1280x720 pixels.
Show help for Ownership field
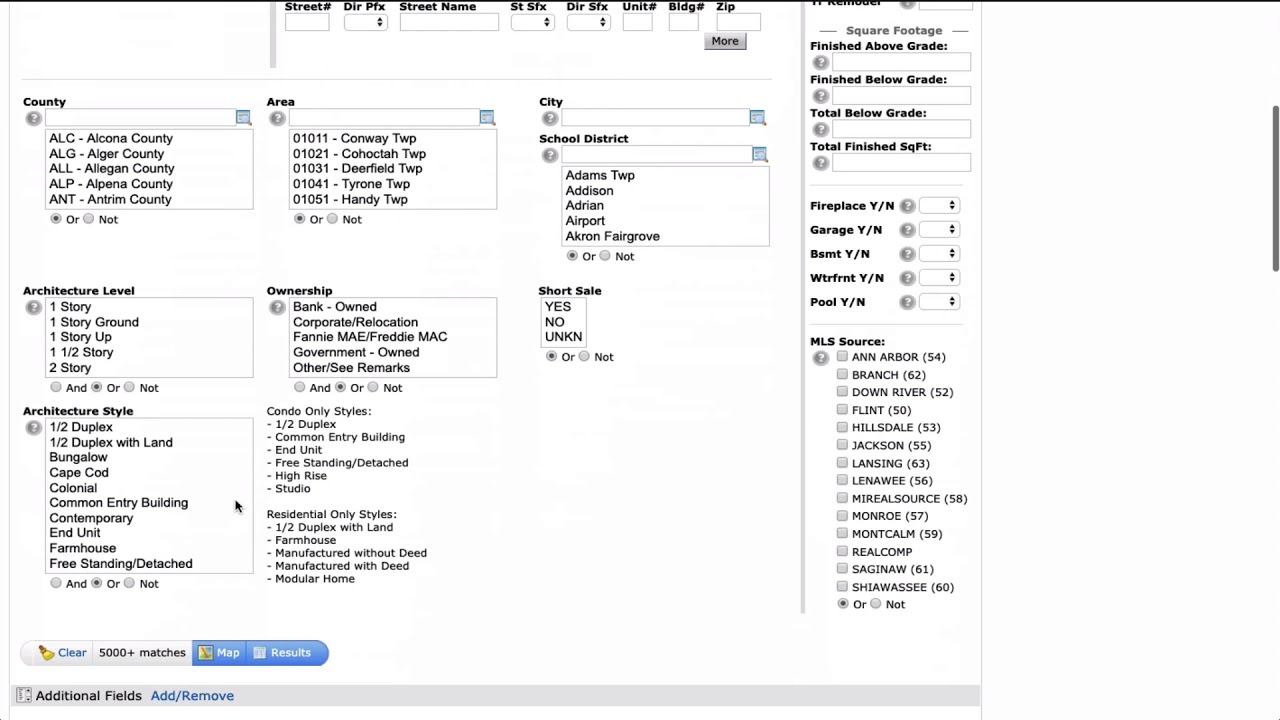pyautogui.click(x=278, y=308)
